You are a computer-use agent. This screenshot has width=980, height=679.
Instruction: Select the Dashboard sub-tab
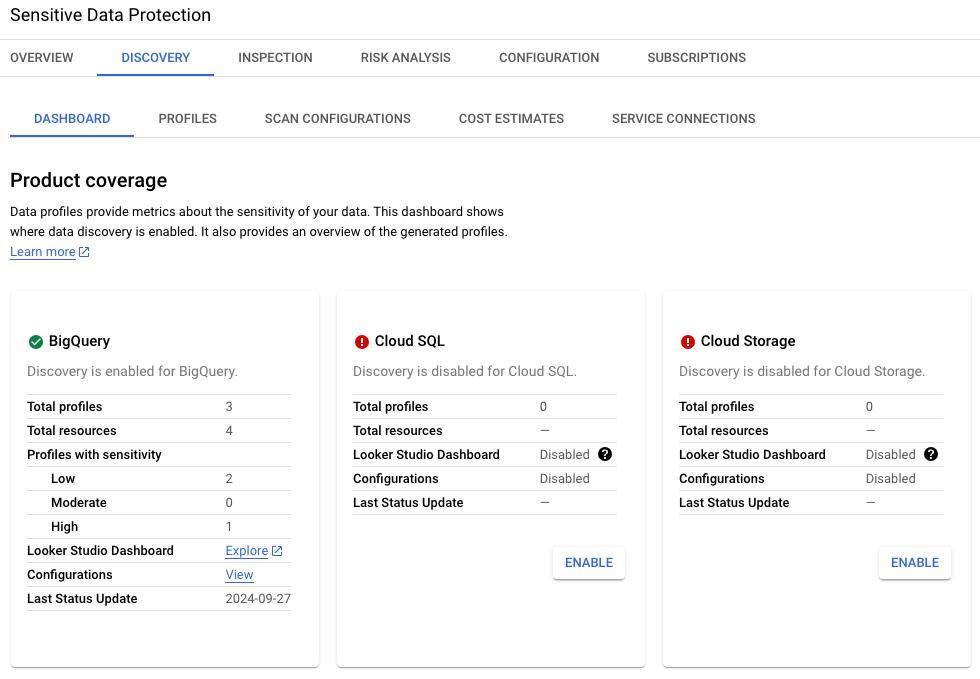pos(72,119)
